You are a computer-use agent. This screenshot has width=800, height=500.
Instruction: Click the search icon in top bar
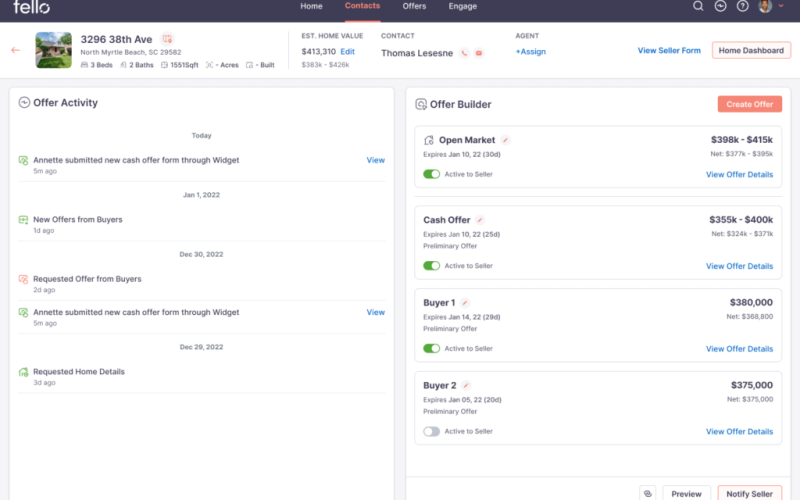pyautogui.click(x=698, y=6)
